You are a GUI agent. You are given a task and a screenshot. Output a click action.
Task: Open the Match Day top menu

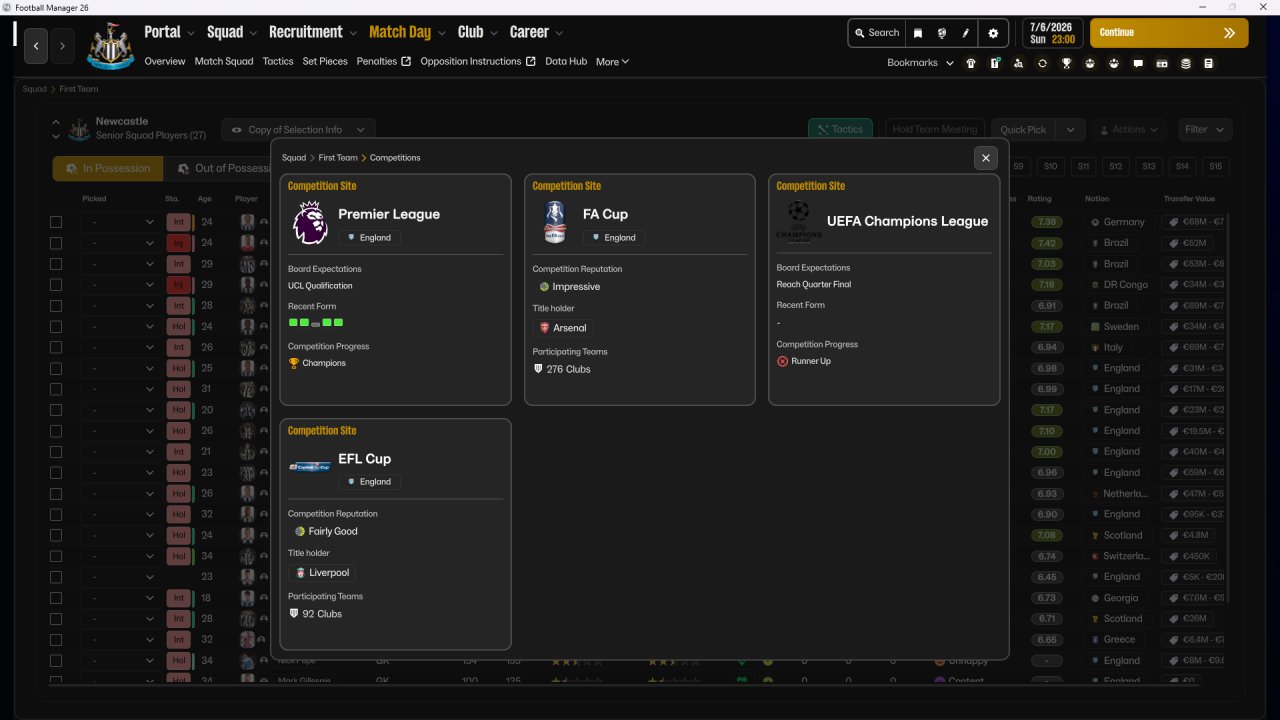[400, 32]
